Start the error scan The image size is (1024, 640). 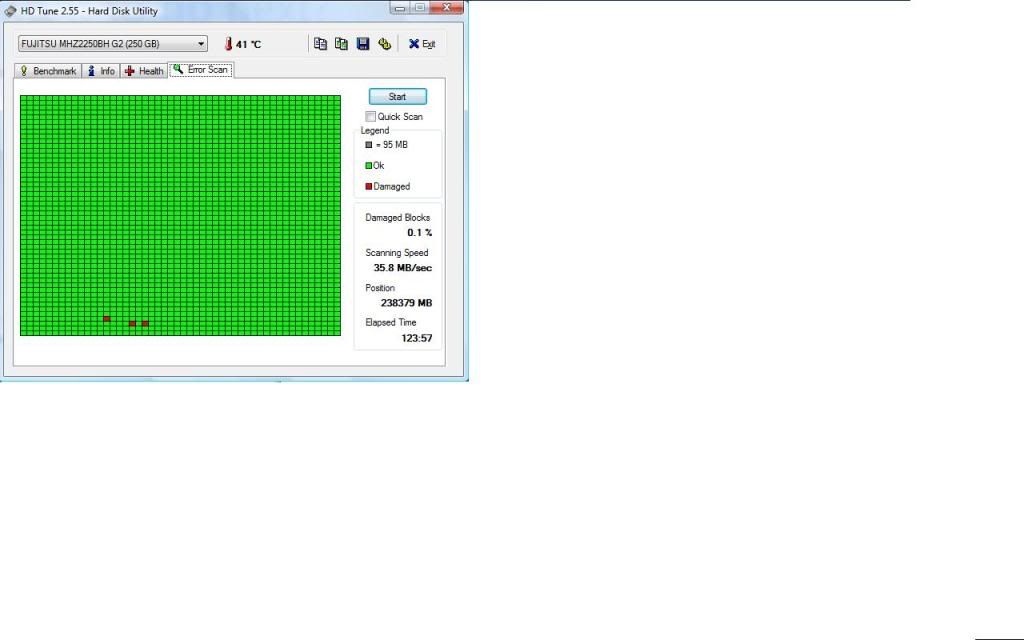tap(398, 97)
